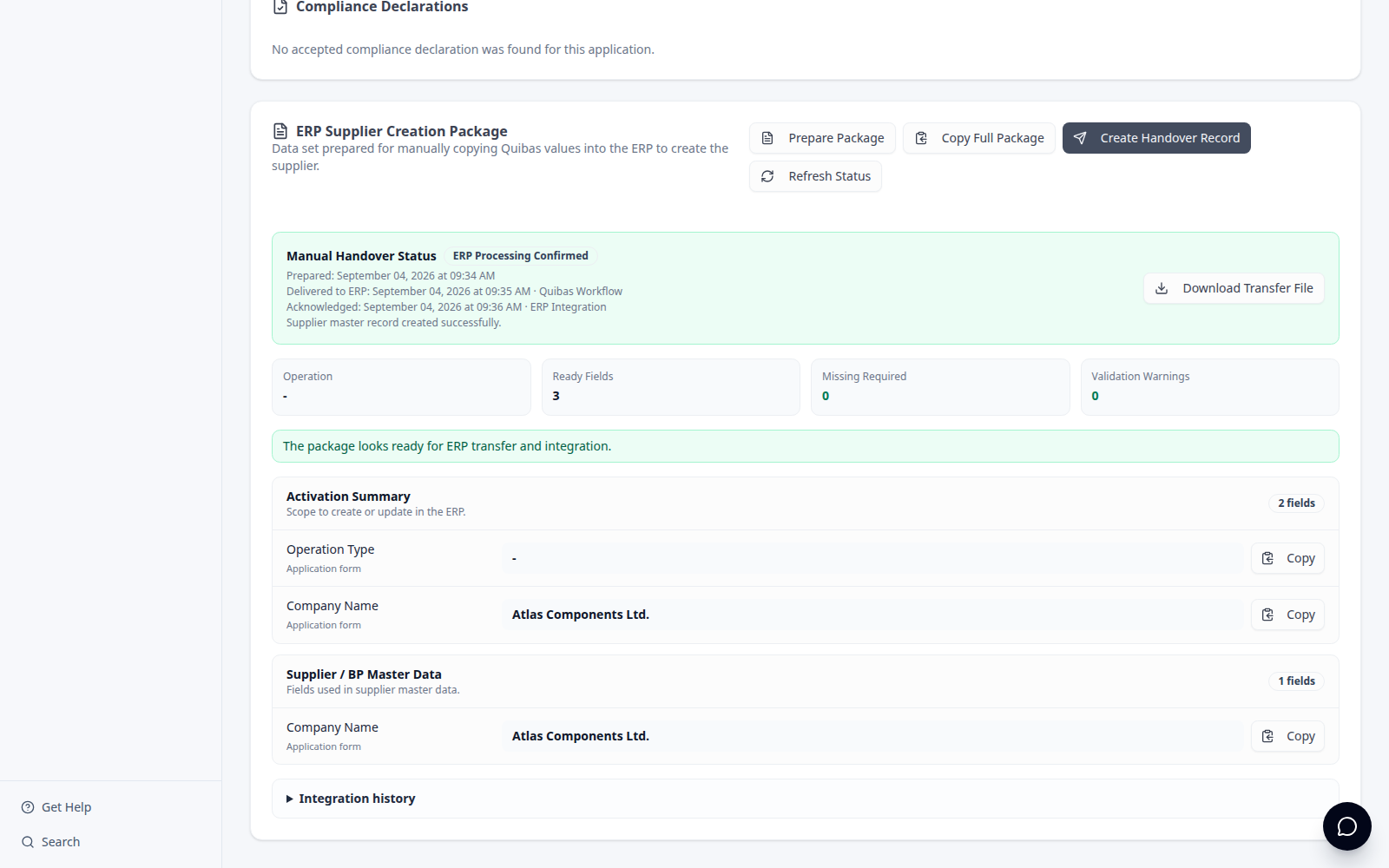1389x868 pixels.
Task: Click the 'Supplier master record created successfully.' text
Action: 394,323
